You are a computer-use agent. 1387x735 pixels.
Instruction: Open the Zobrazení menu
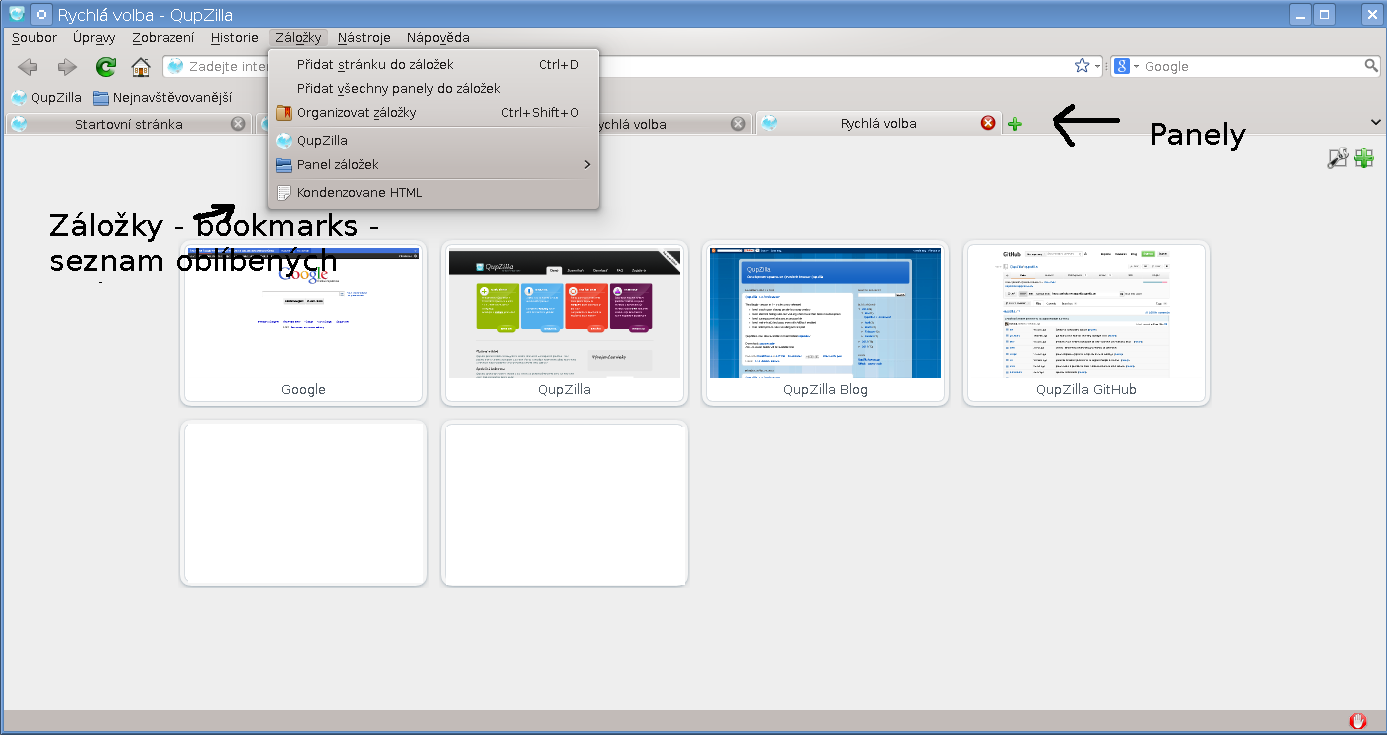coord(163,38)
